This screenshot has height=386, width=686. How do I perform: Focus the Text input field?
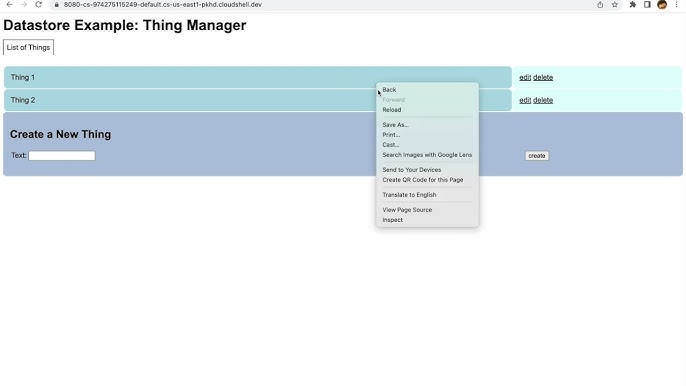click(x=62, y=156)
